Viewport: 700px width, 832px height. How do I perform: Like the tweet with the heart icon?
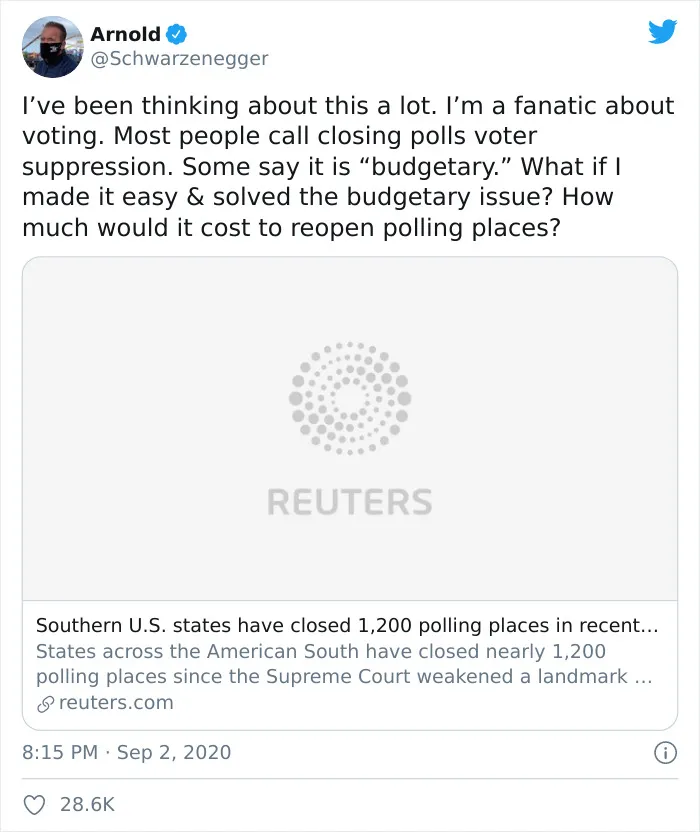pos(34,805)
